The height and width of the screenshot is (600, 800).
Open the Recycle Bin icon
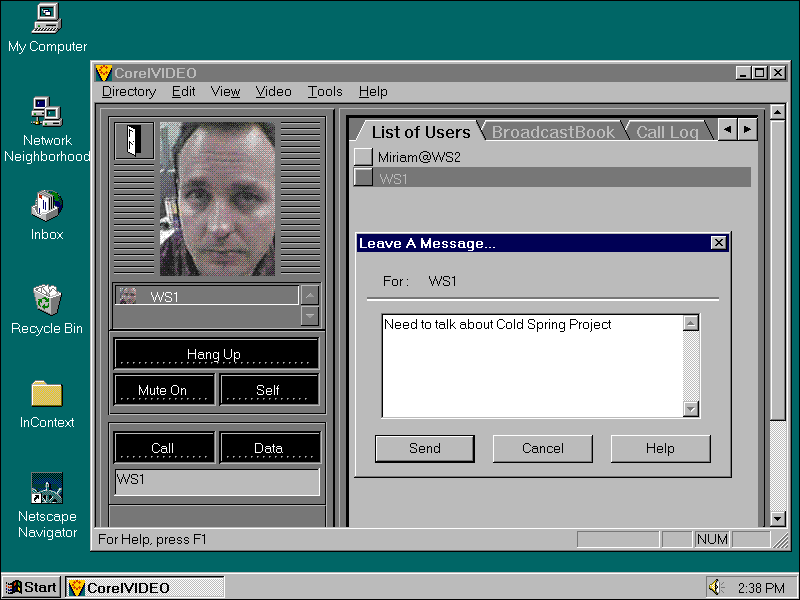47,299
